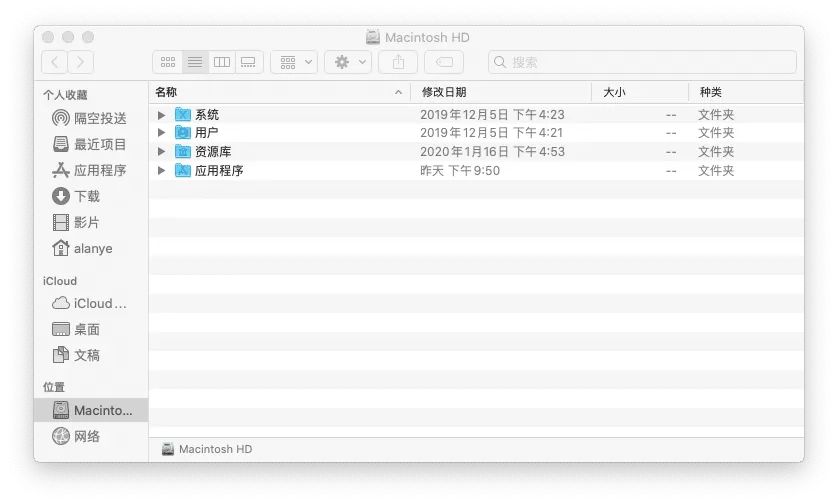Click the Share toolbar button

(398, 62)
